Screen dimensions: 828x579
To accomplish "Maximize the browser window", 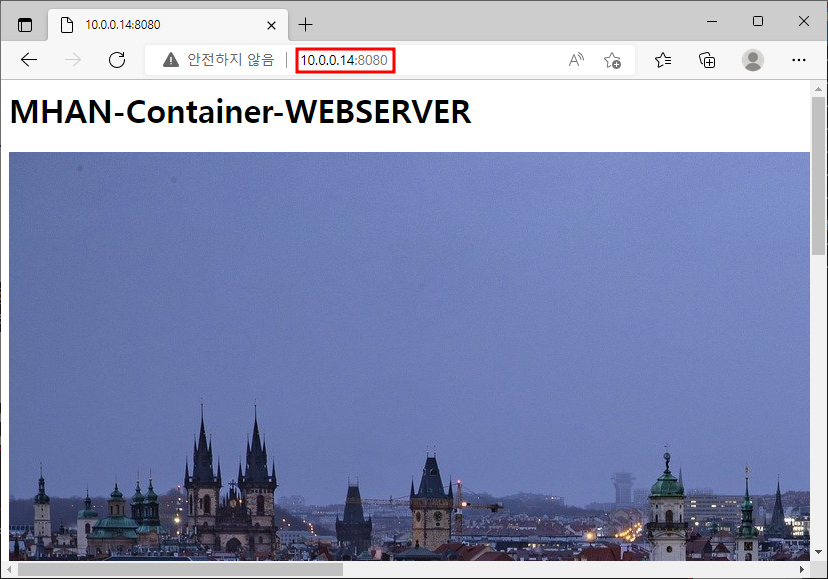I will point(758,22).
